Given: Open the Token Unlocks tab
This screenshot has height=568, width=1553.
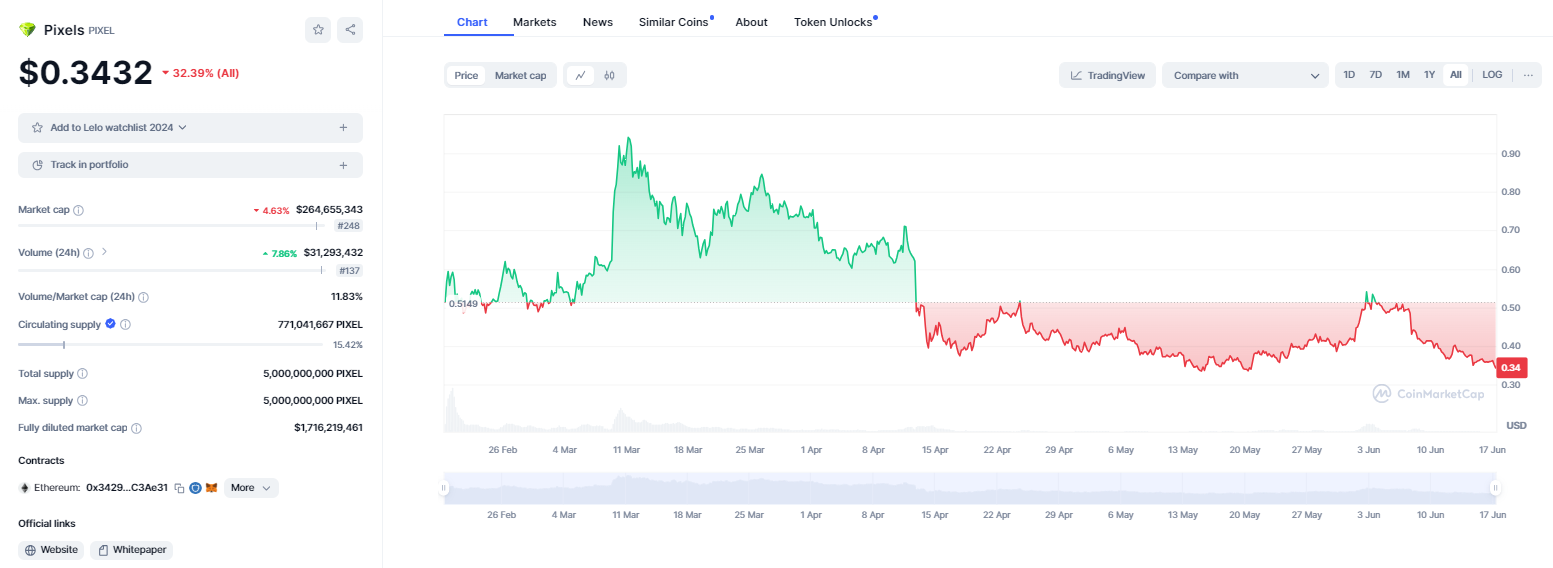Looking at the screenshot, I should 834,22.
